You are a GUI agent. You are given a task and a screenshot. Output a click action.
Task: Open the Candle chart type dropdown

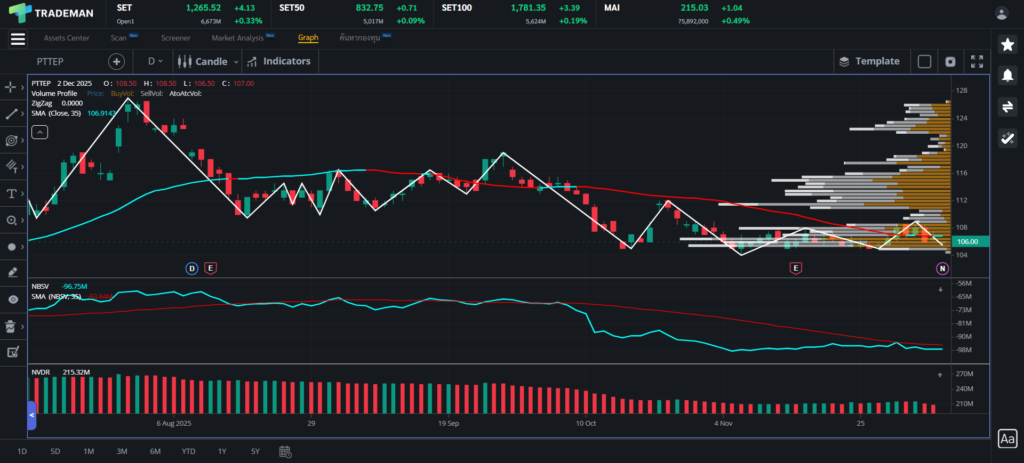[x=204, y=61]
